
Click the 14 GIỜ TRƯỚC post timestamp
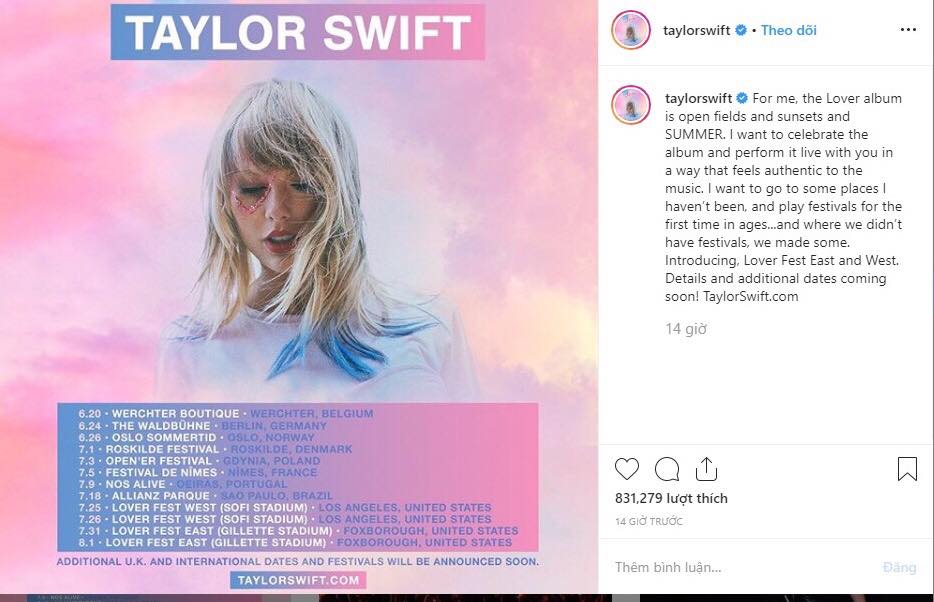point(649,522)
